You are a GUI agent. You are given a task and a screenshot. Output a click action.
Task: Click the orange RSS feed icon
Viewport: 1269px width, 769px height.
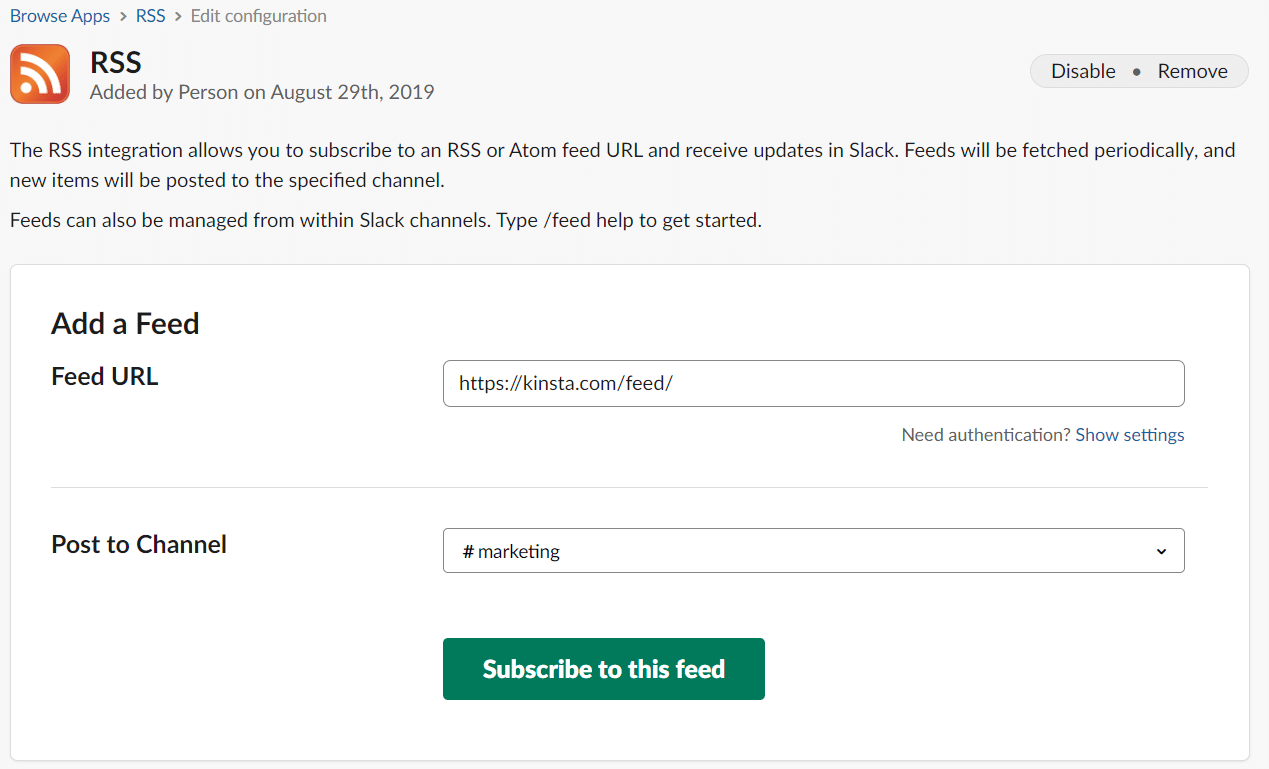40,74
